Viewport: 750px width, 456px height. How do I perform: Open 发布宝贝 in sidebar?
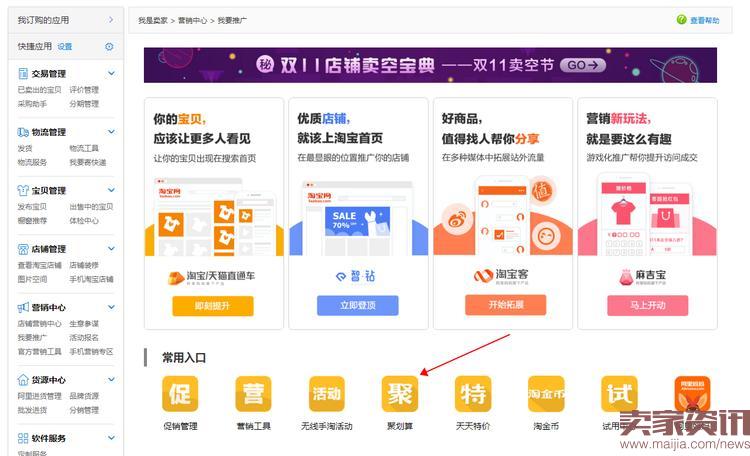coord(32,206)
